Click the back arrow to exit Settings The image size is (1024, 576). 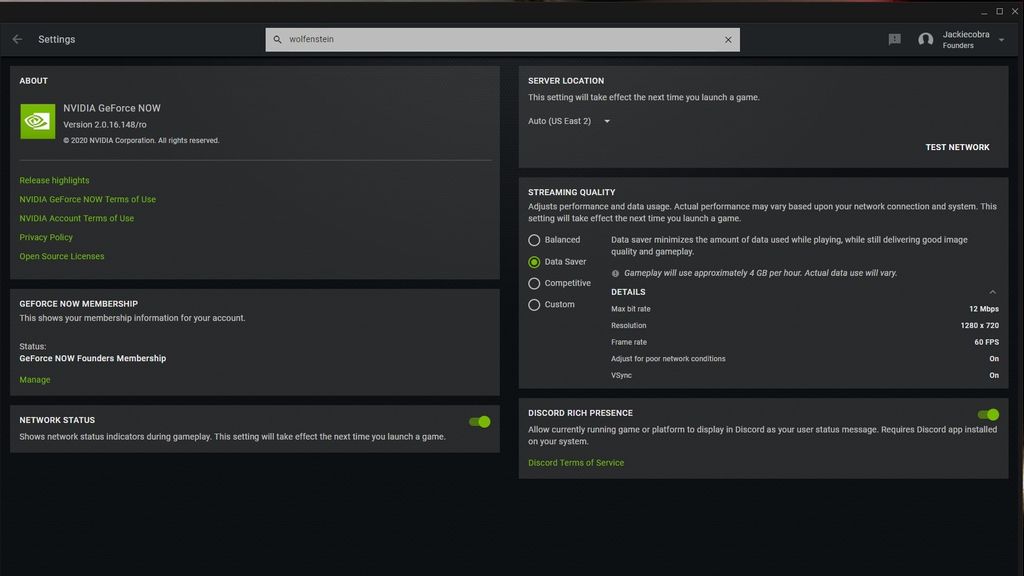tap(16, 38)
